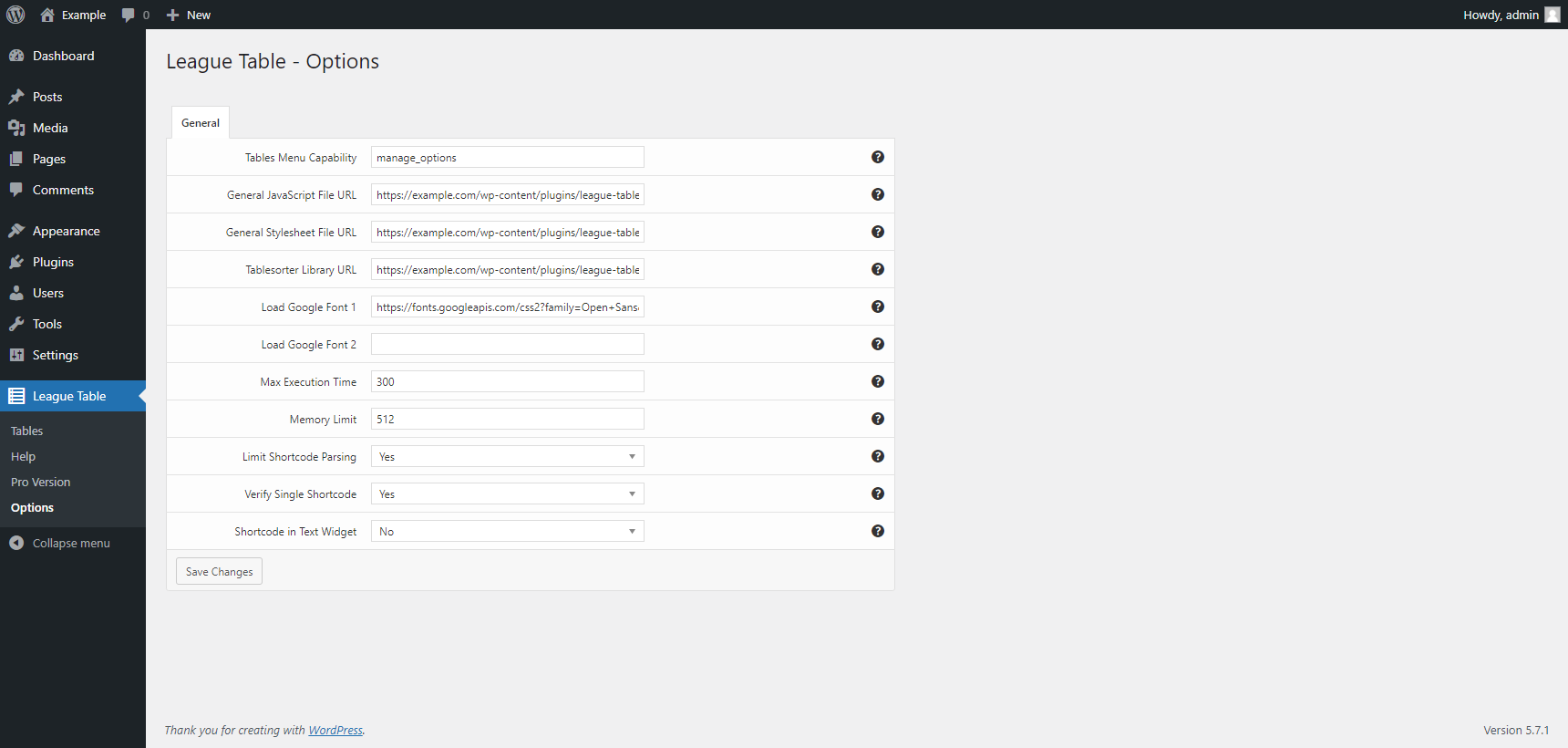The width and height of the screenshot is (1568, 748).
Task: Click the comments bubble icon in admin bar
Action: click(x=129, y=15)
